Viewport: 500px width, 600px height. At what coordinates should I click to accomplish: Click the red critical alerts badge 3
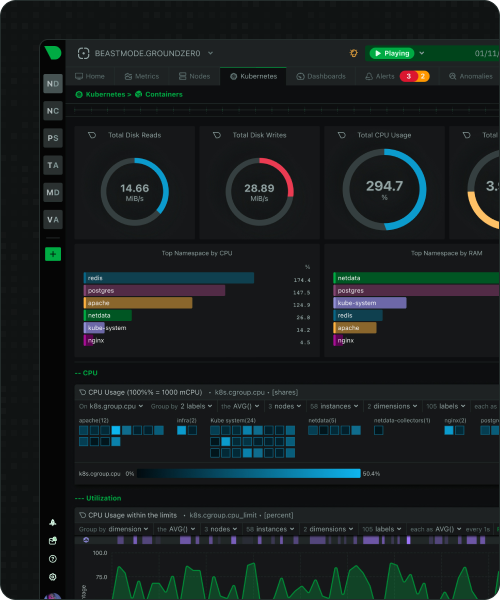pyautogui.click(x=409, y=76)
